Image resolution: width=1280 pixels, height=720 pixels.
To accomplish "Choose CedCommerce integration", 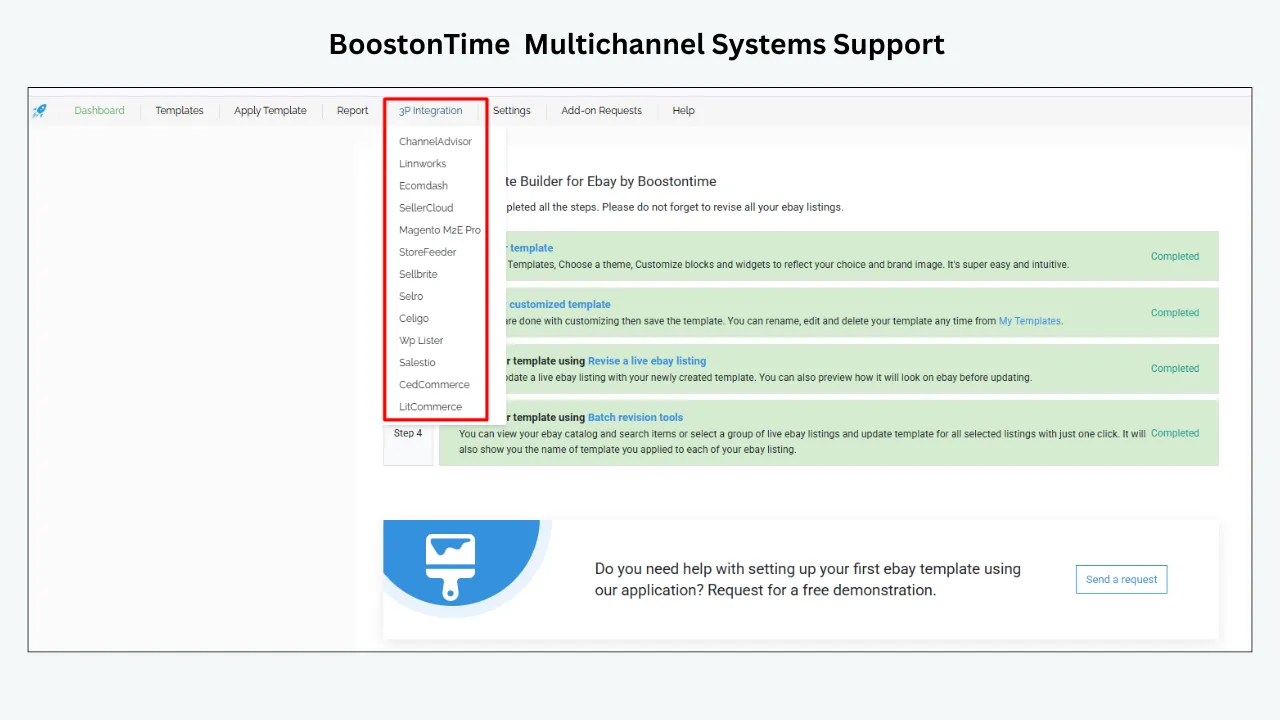I will 434,384.
